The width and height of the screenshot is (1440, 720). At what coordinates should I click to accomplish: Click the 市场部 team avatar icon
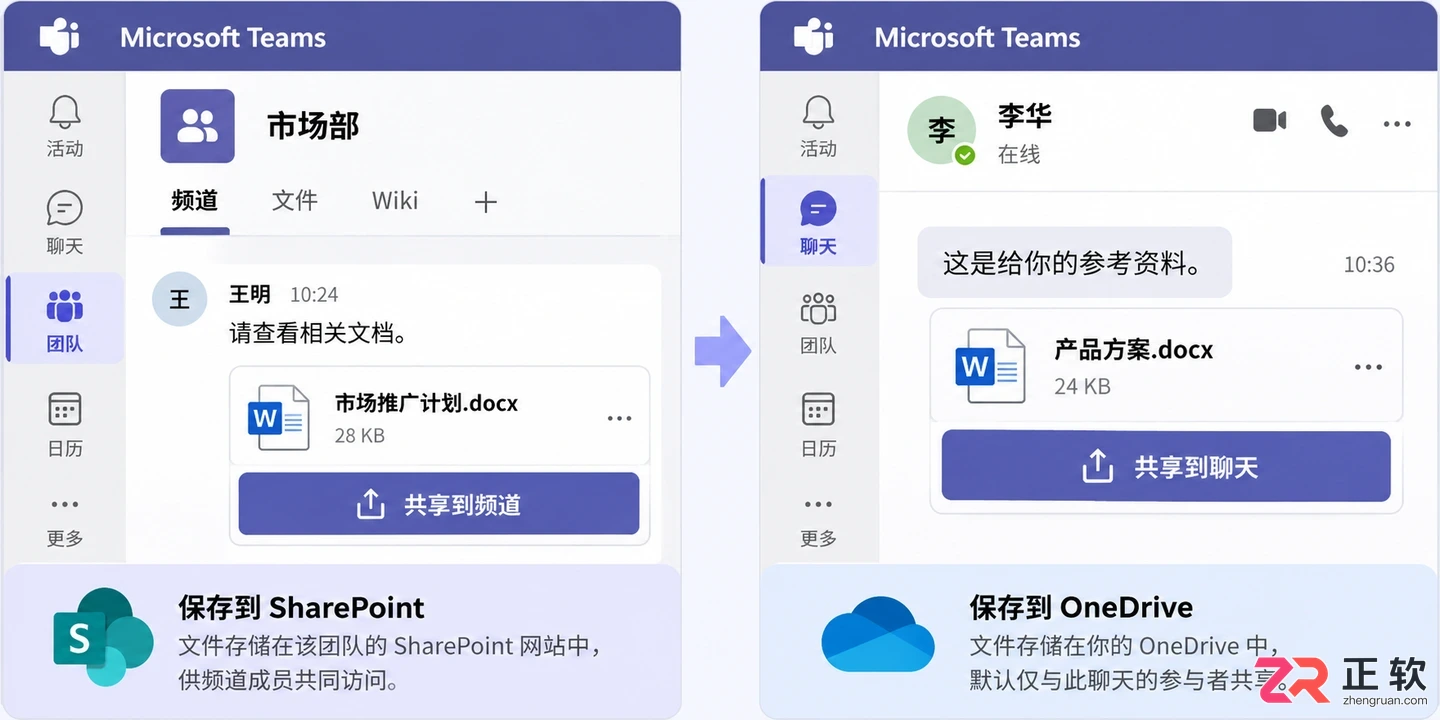[x=197, y=126]
